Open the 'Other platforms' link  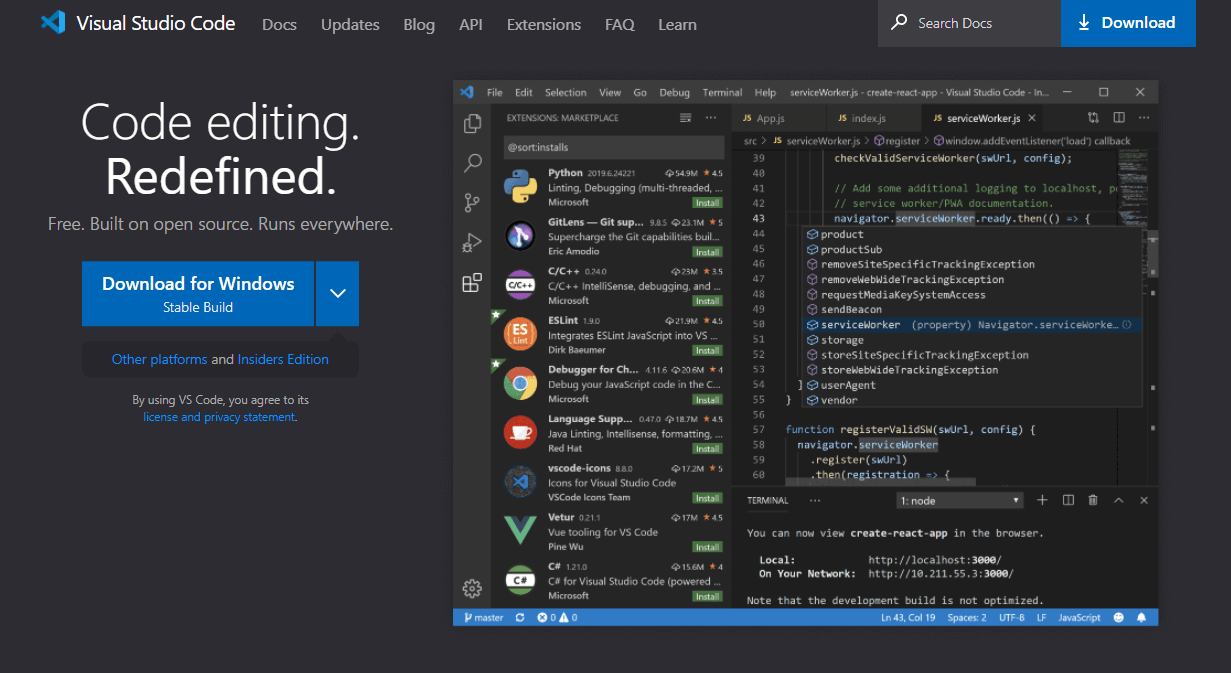pos(159,359)
